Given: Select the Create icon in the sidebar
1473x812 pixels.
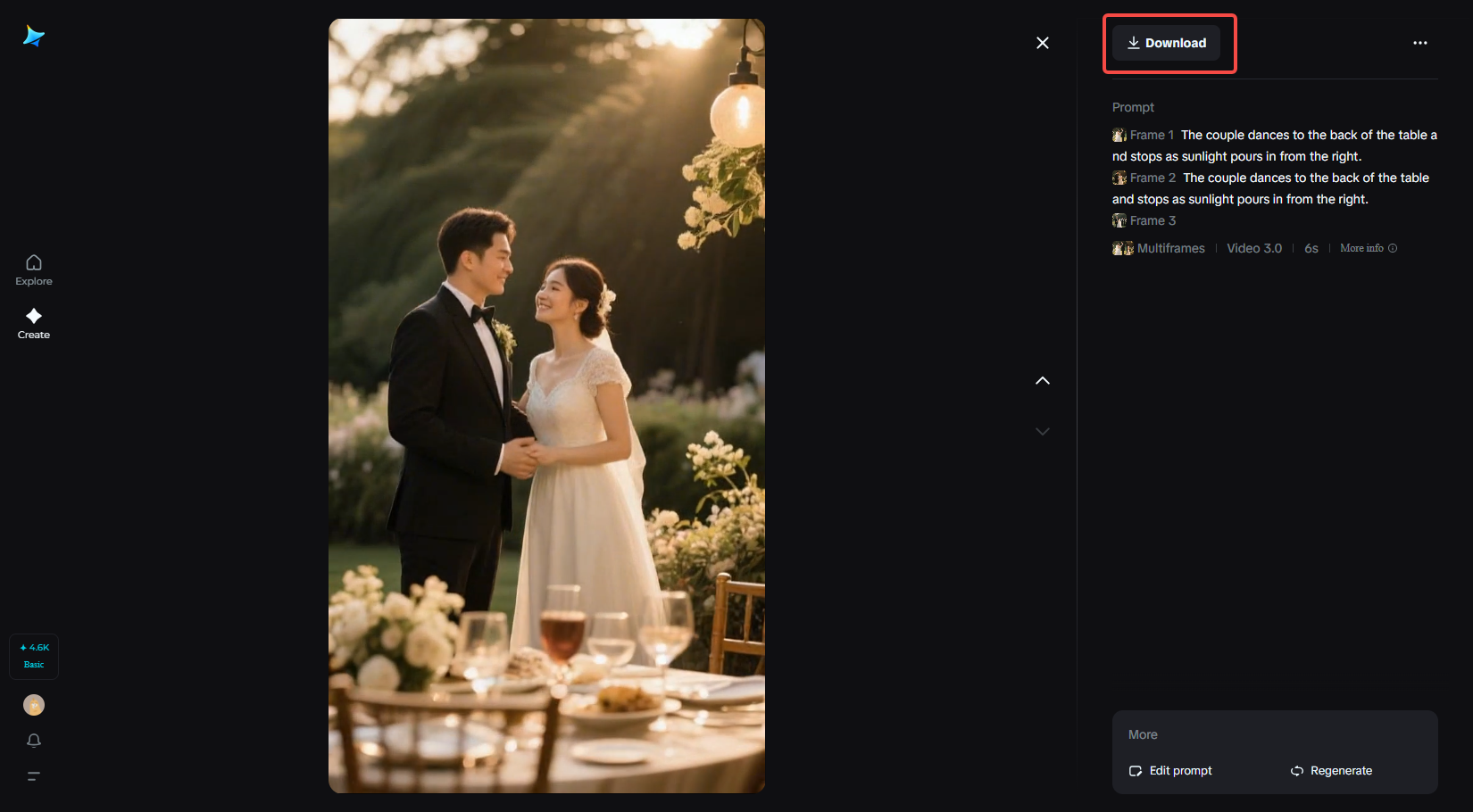Looking at the screenshot, I should [33, 322].
